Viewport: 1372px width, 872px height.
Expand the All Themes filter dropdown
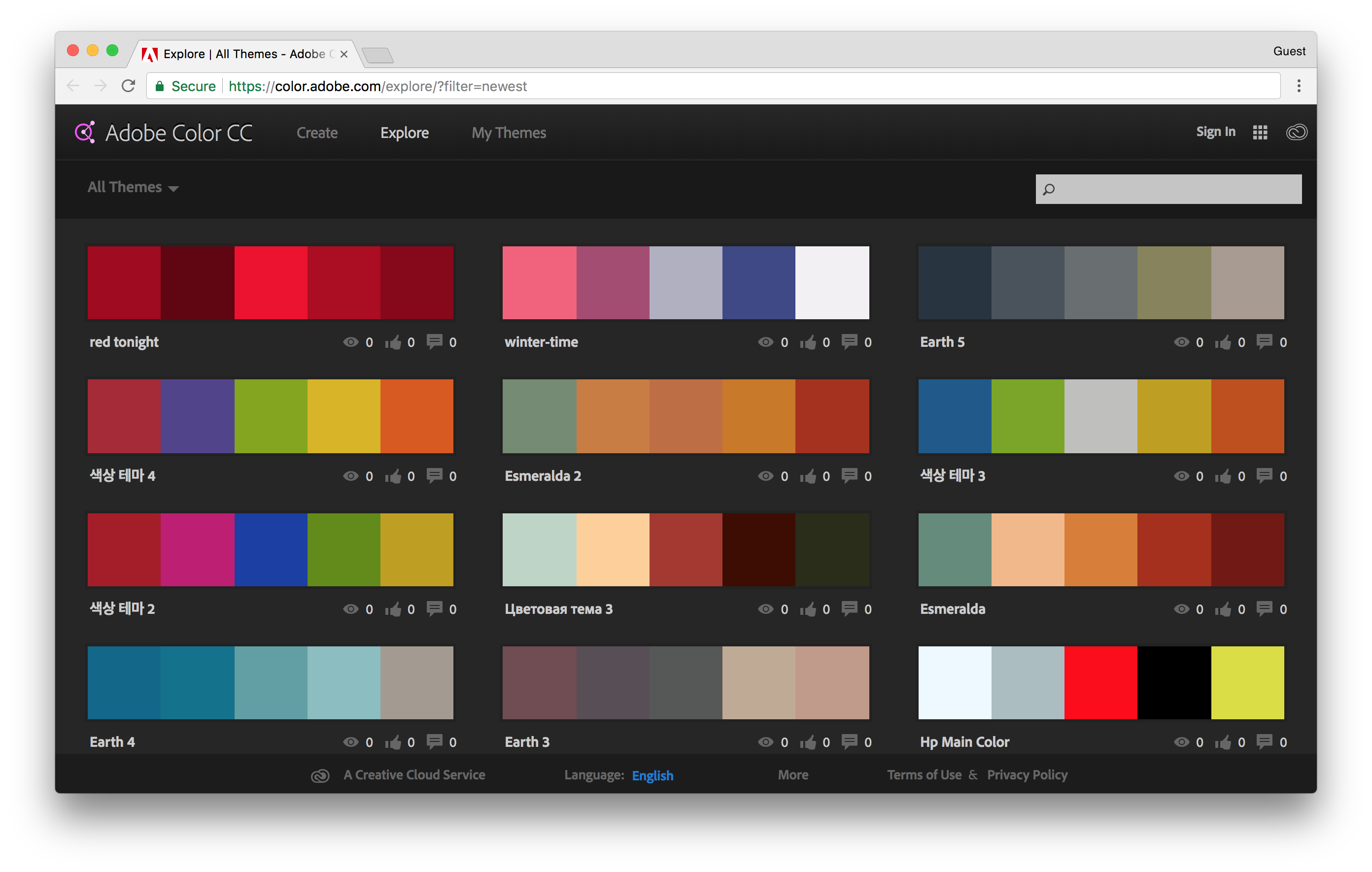pos(133,187)
